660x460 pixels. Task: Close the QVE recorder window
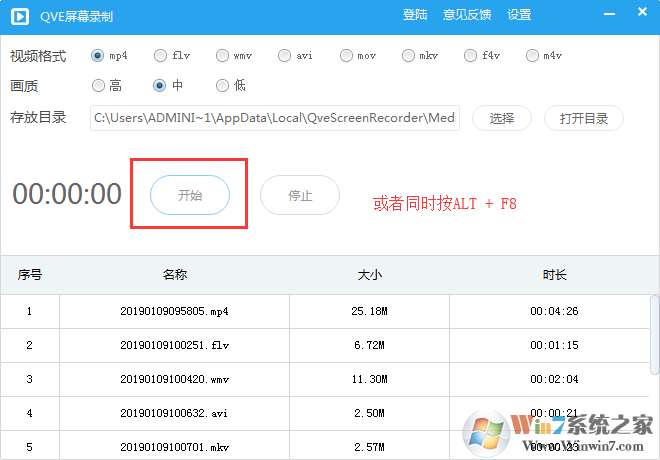[640, 15]
